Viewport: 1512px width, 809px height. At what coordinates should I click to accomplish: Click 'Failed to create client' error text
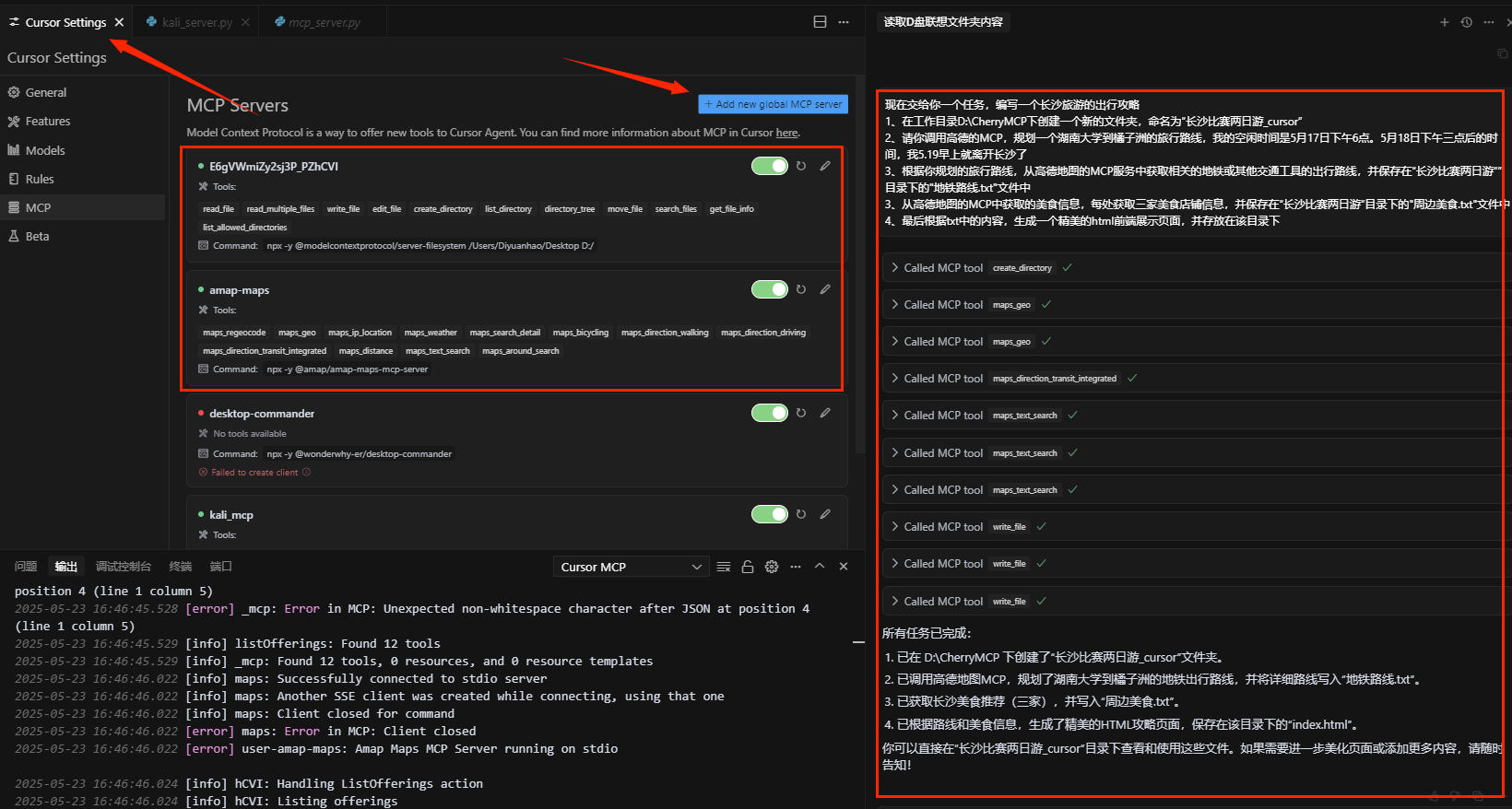(x=254, y=473)
